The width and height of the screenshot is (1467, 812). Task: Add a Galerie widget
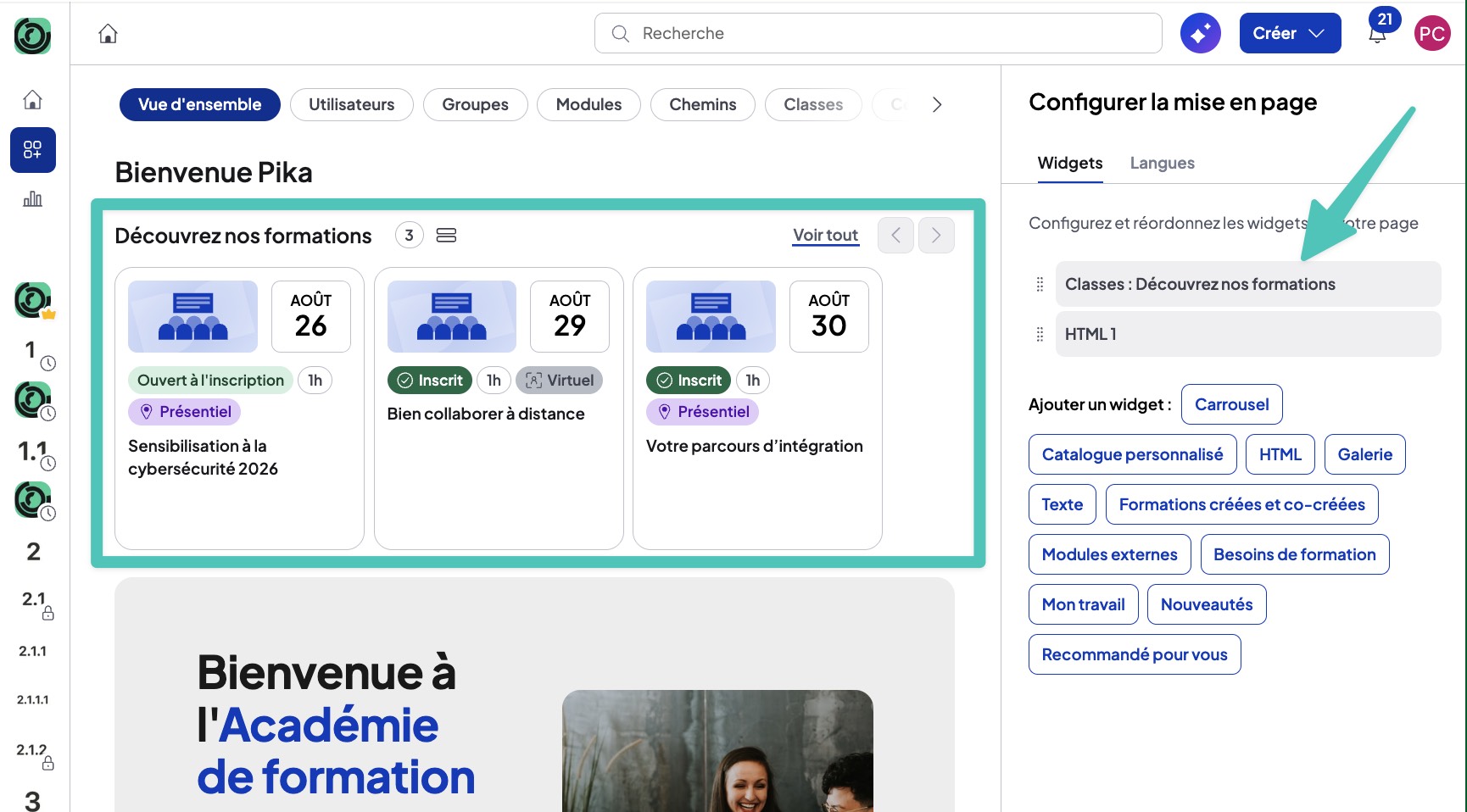(1365, 455)
